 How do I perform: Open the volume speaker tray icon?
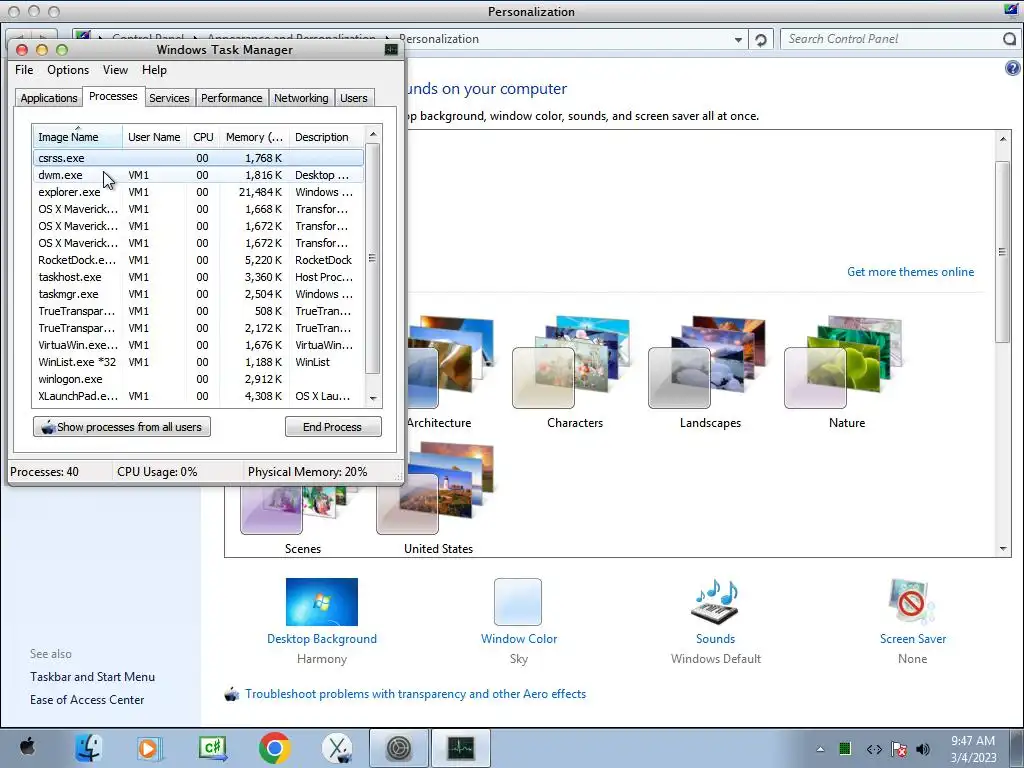(923, 749)
